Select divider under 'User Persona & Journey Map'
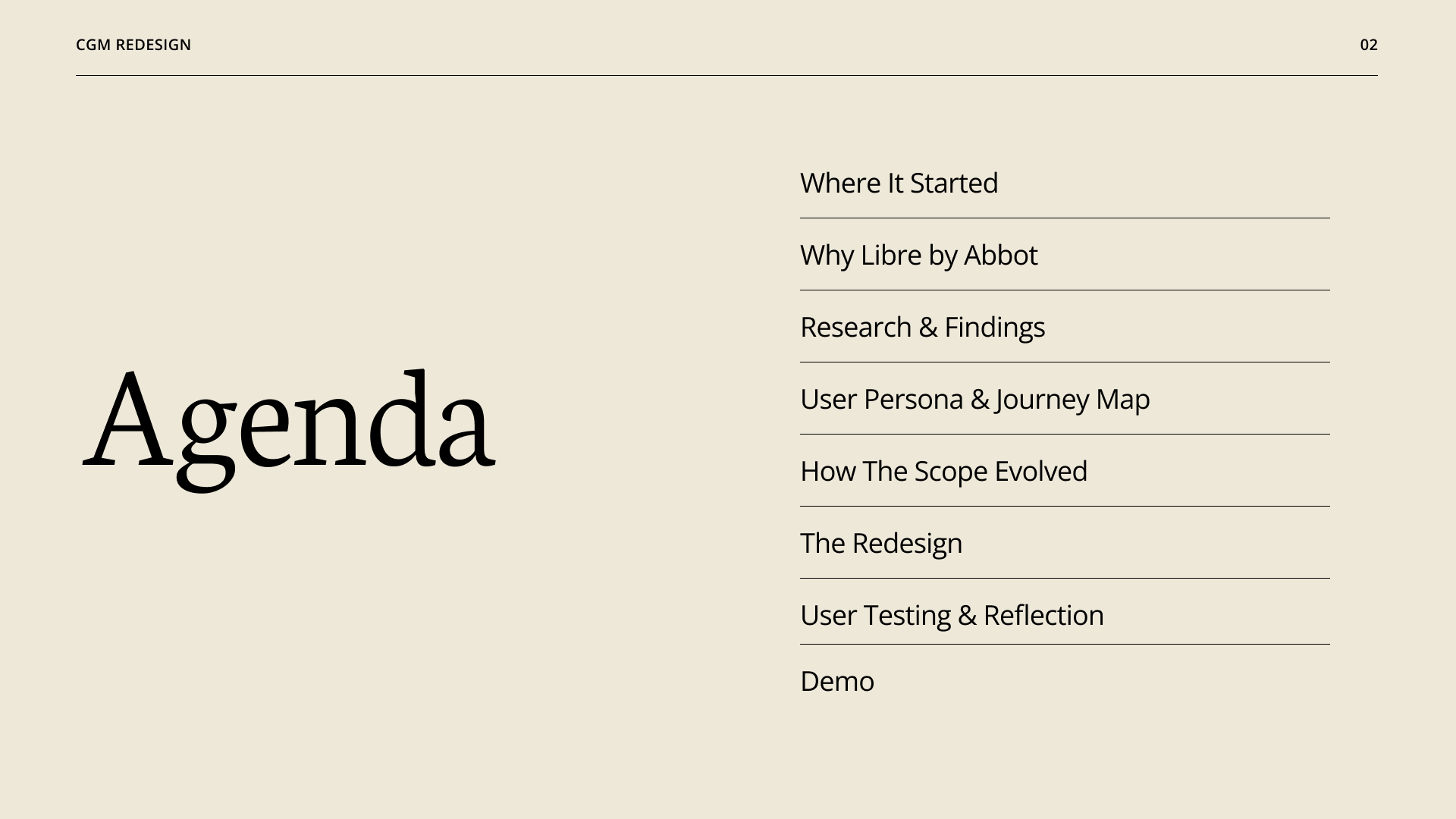Screen dimensions: 1456x819 pos(1065,434)
